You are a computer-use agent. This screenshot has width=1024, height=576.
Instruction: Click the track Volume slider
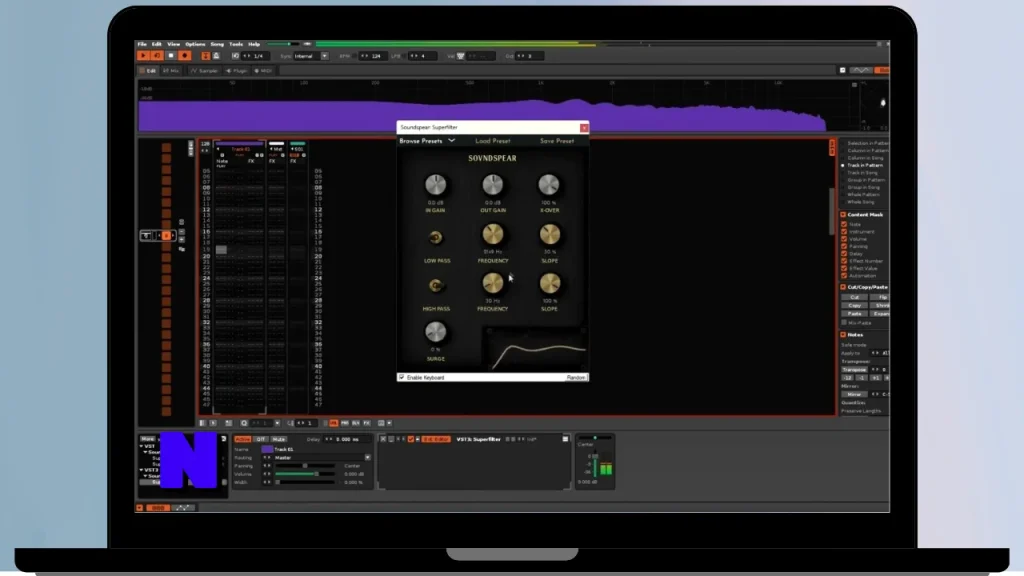click(306, 474)
